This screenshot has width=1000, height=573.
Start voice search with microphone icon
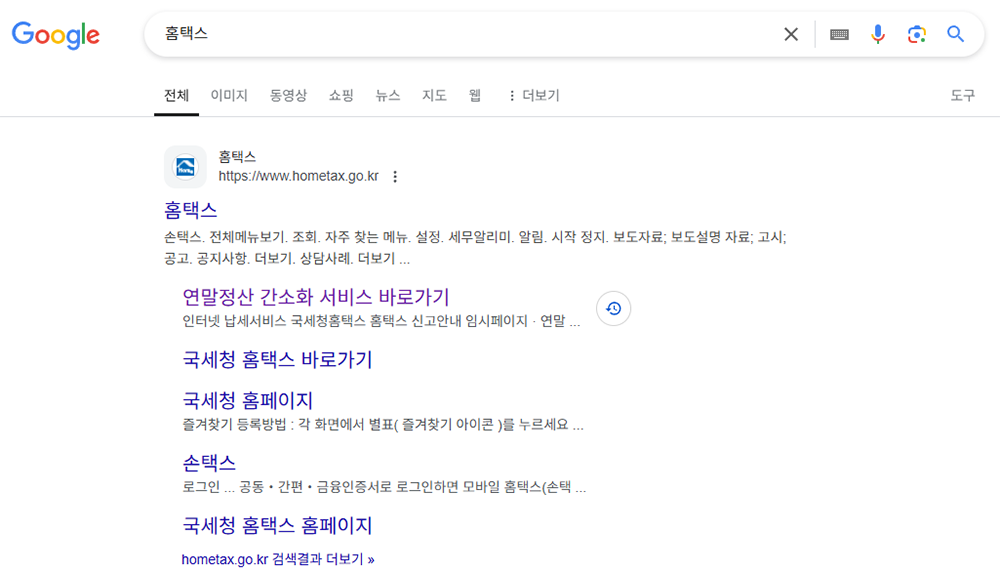tap(878, 34)
